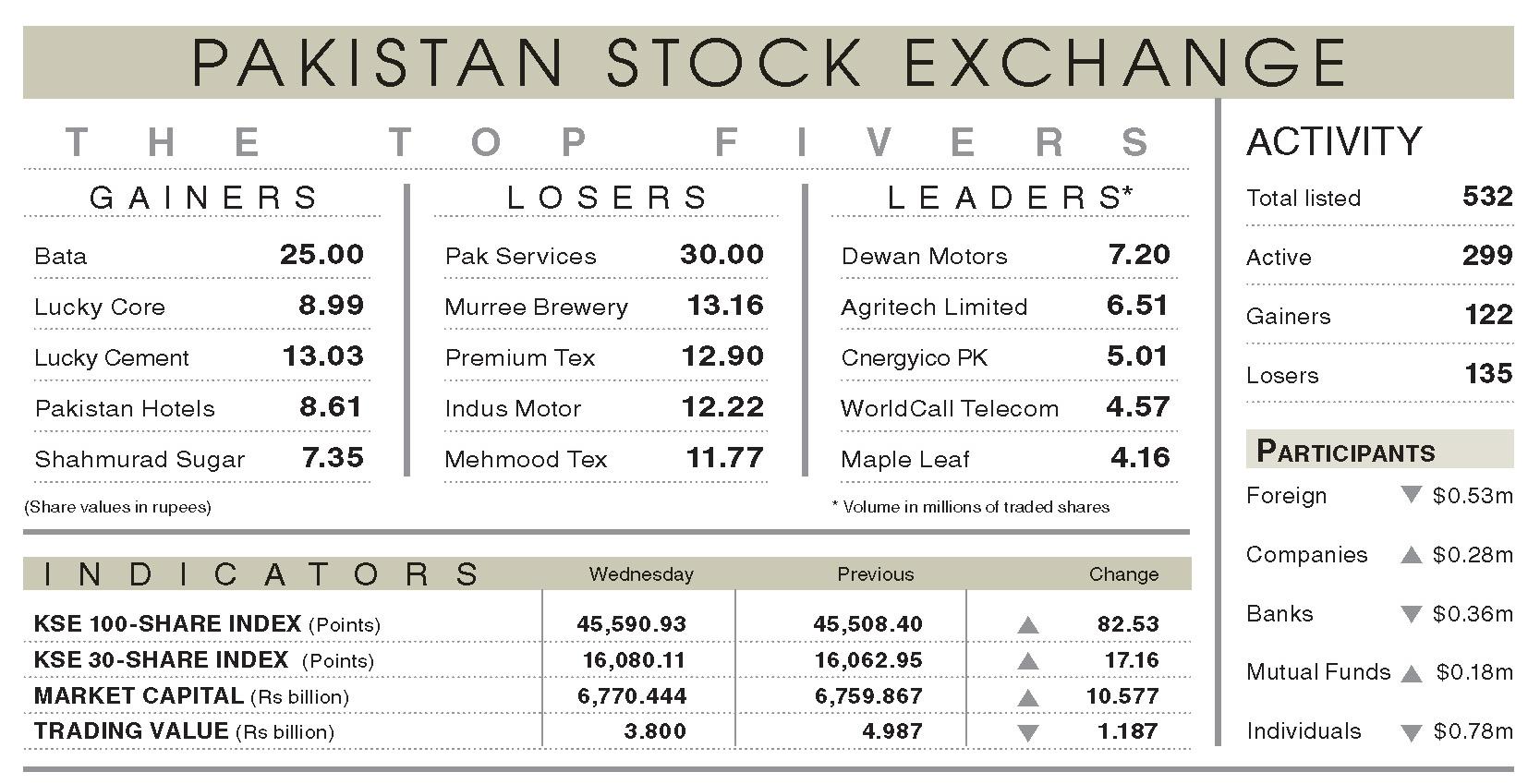Click the up arrow for KSE 100-Share Index change
The image size is (1528, 784).
point(1027,625)
